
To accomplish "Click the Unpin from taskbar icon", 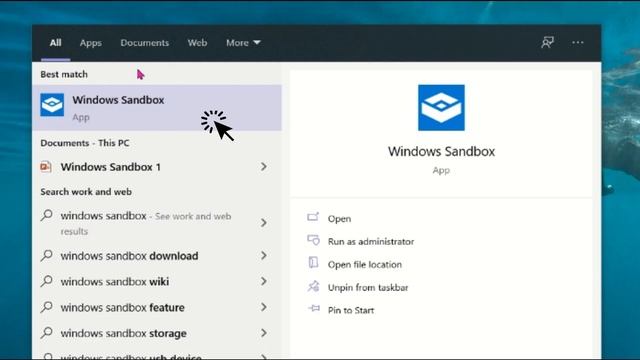I will 313,286.
